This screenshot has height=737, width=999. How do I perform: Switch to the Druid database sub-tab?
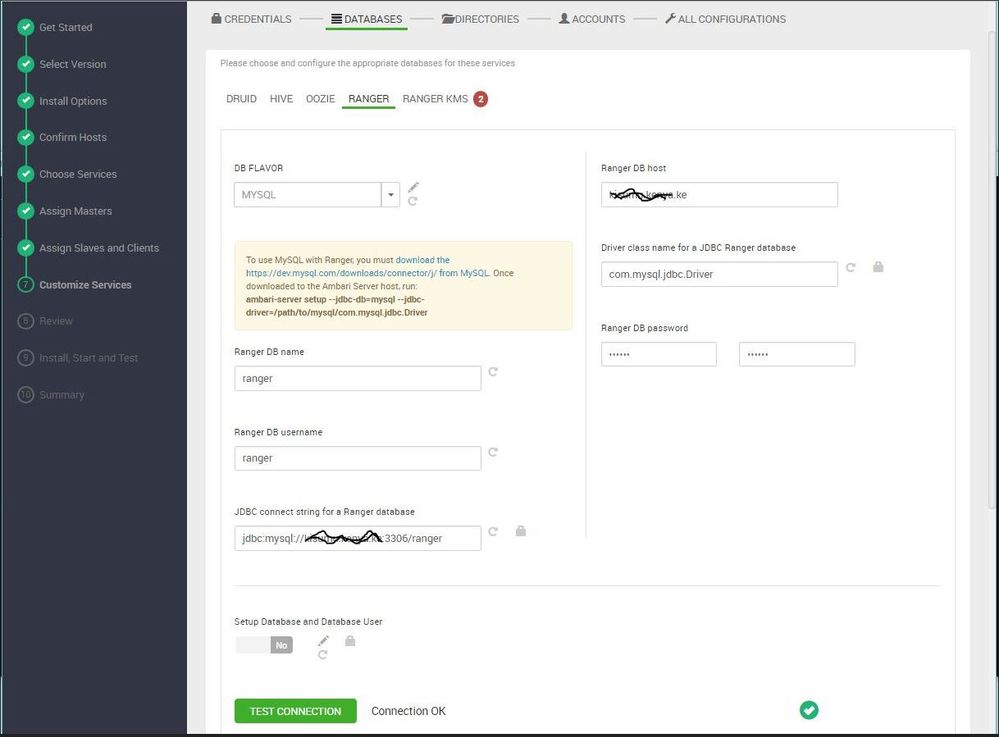click(241, 99)
